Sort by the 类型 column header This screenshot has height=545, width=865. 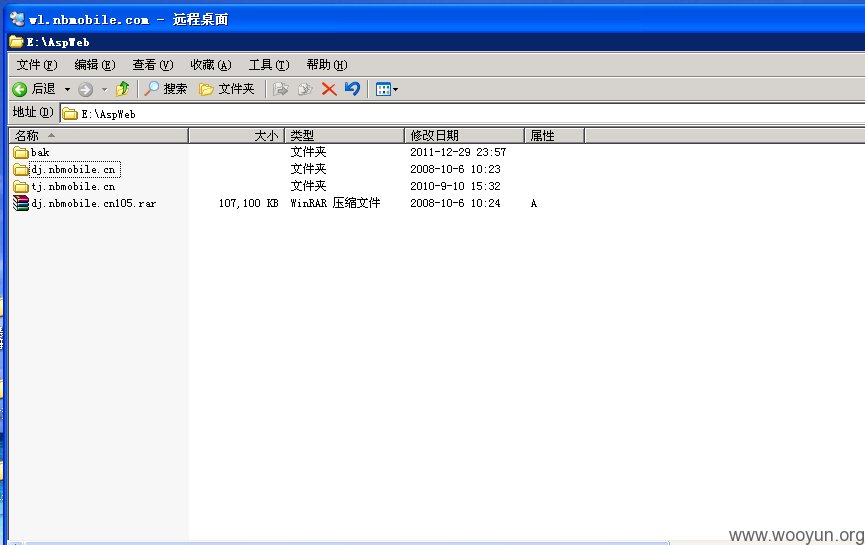tap(345, 136)
